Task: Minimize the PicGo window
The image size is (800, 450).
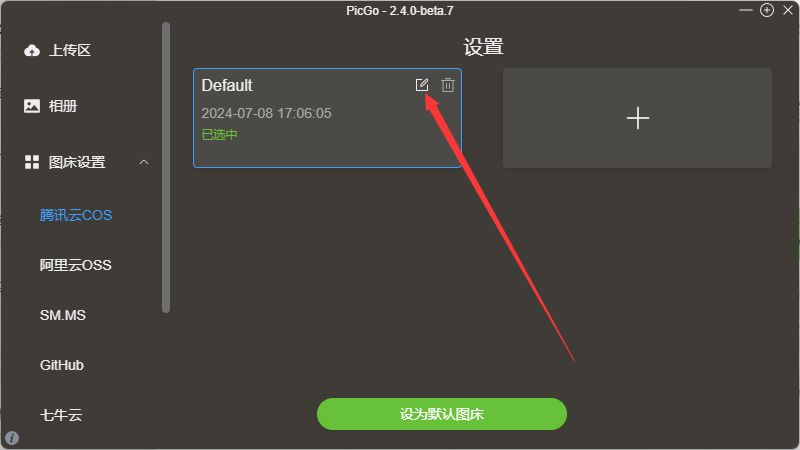Action: tap(745, 10)
